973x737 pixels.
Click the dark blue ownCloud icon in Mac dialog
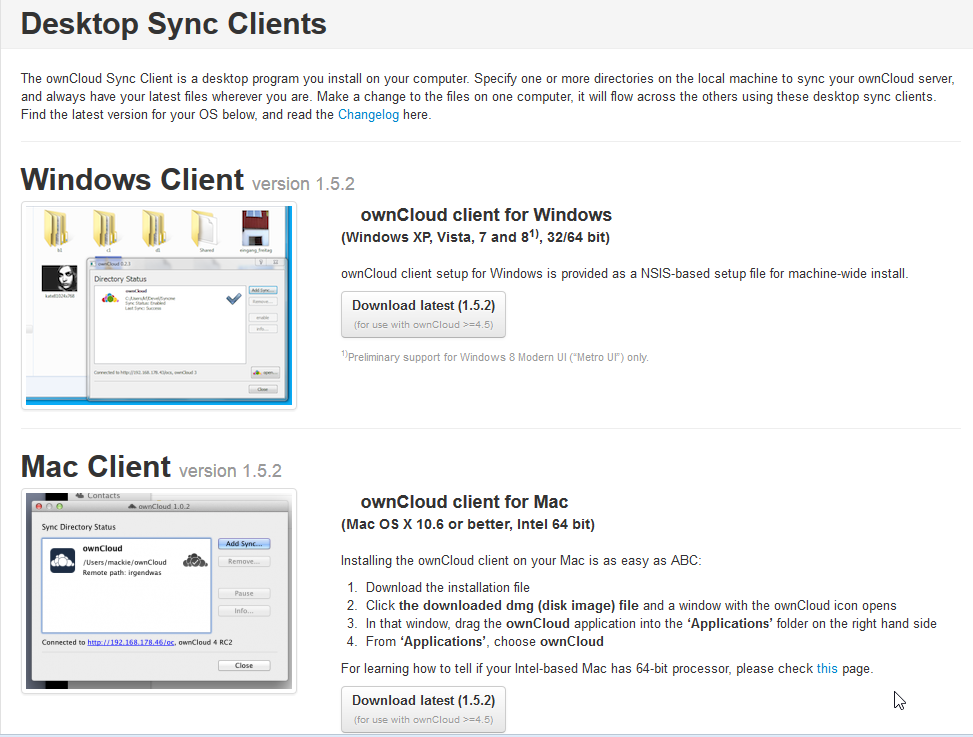click(x=62, y=561)
